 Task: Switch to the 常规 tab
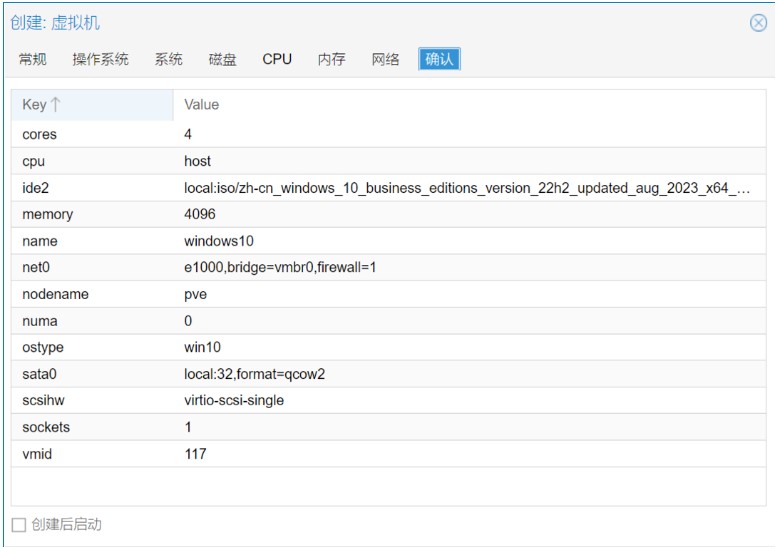pos(32,59)
